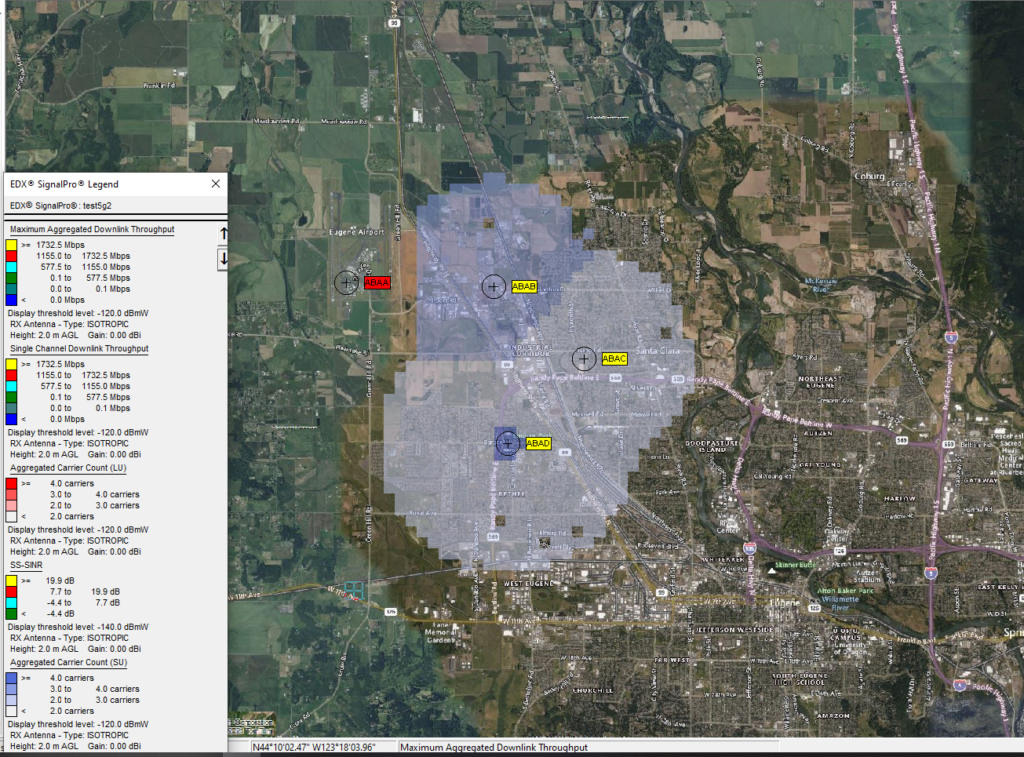
Task: Select the ABAD transmitter crosshair icon
Action: point(507,443)
